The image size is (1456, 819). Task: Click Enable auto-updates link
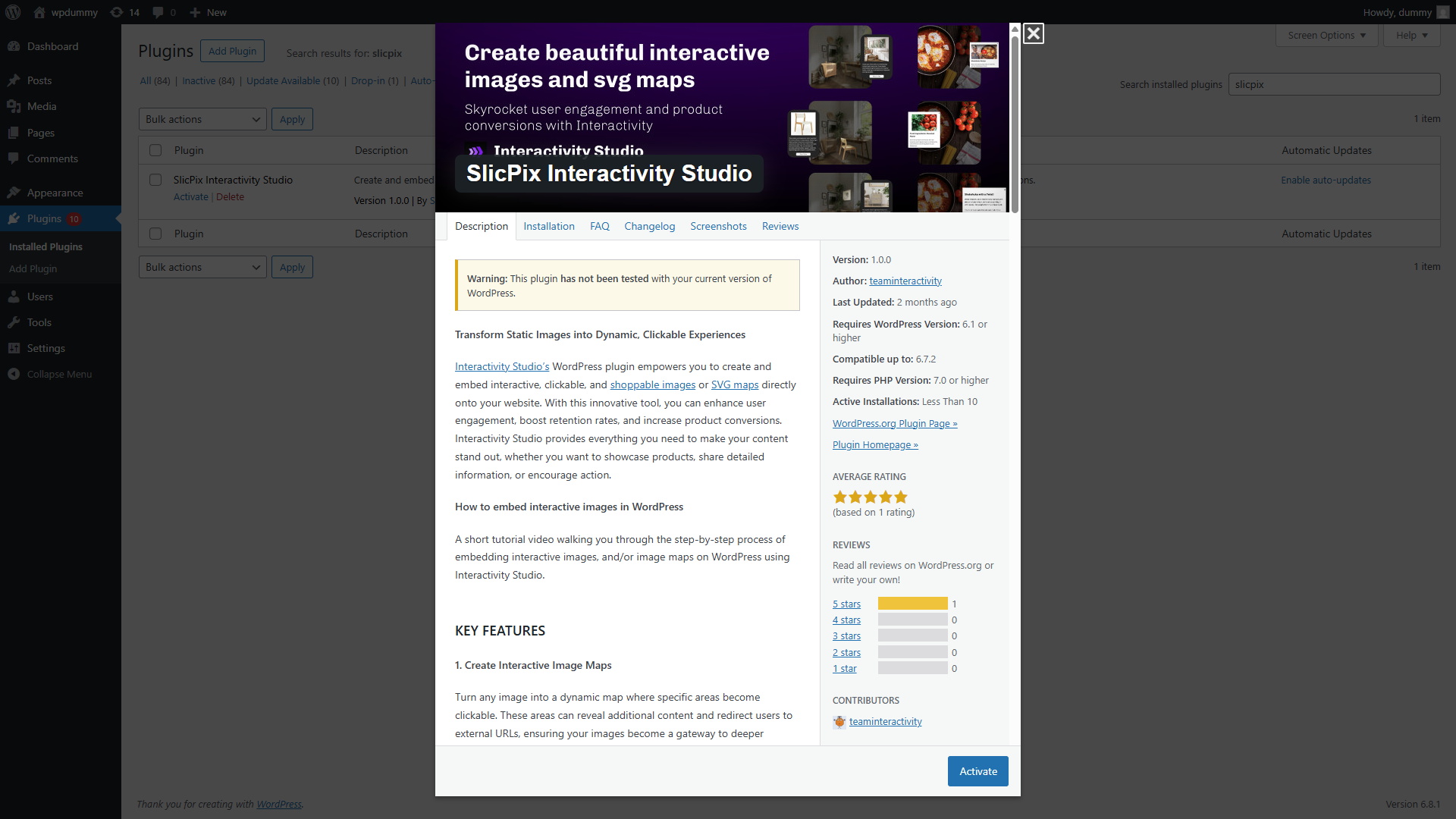pyautogui.click(x=1326, y=180)
